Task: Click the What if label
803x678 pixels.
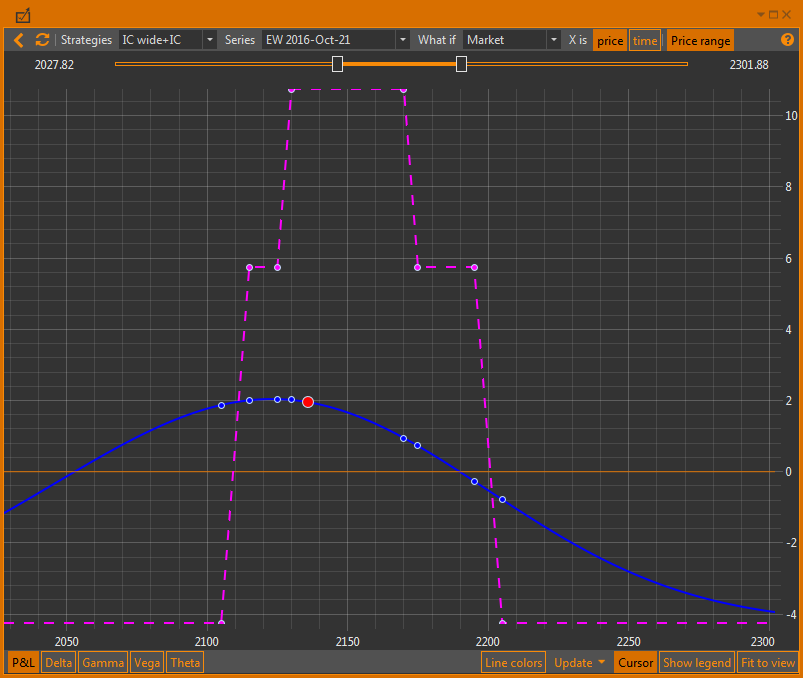Action: [436, 40]
